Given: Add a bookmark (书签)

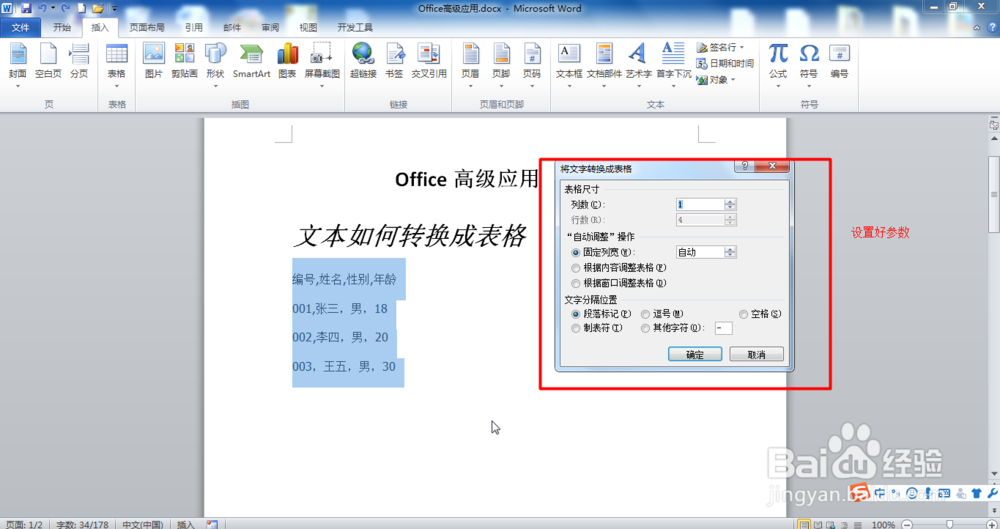Looking at the screenshot, I should click(394, 62).
